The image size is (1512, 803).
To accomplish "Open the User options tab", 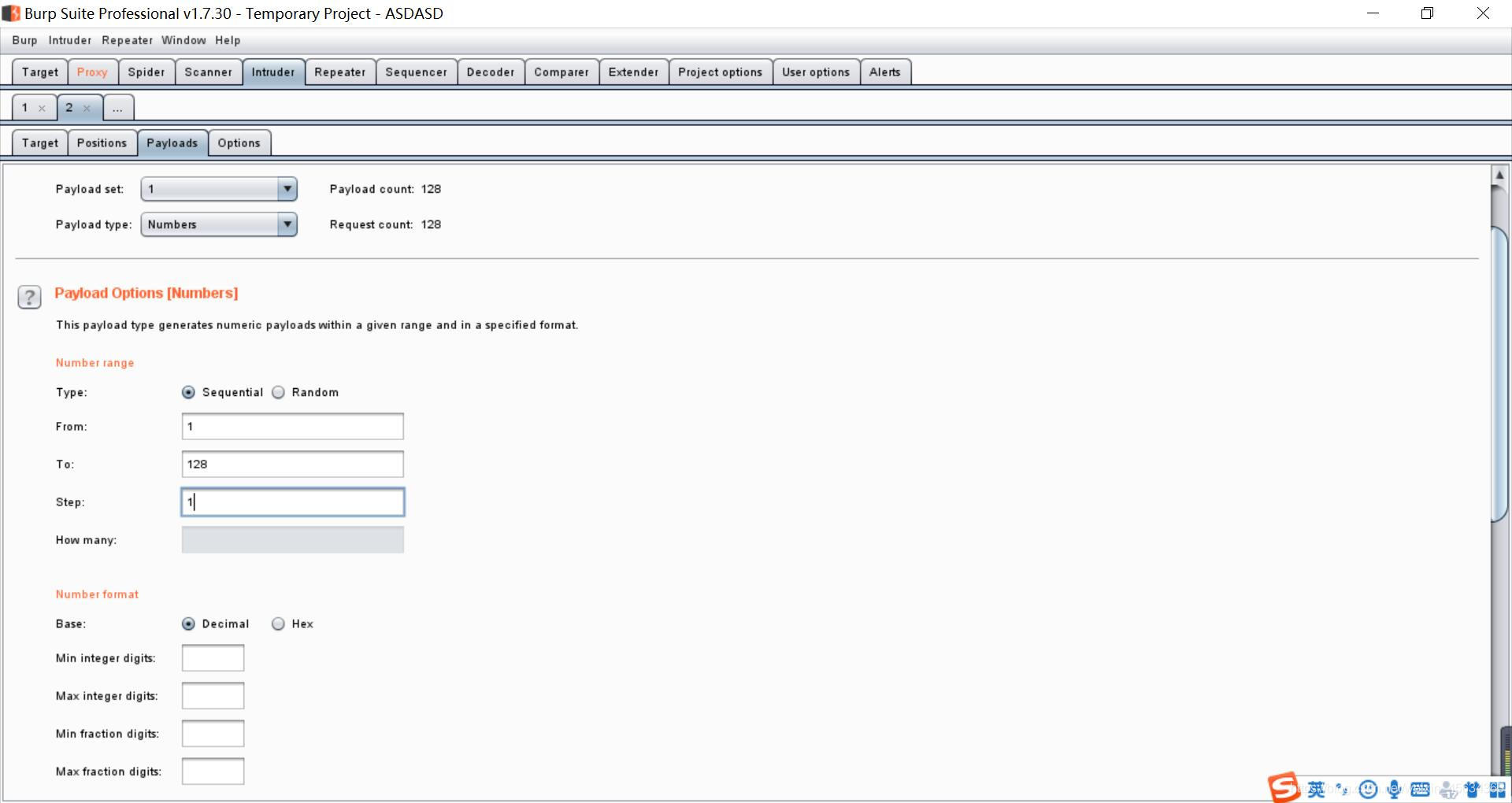I will (x=816, y=72).
